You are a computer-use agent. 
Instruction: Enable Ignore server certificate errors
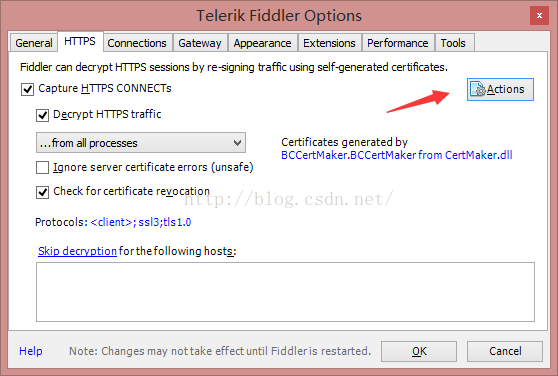tap(42, 167)
